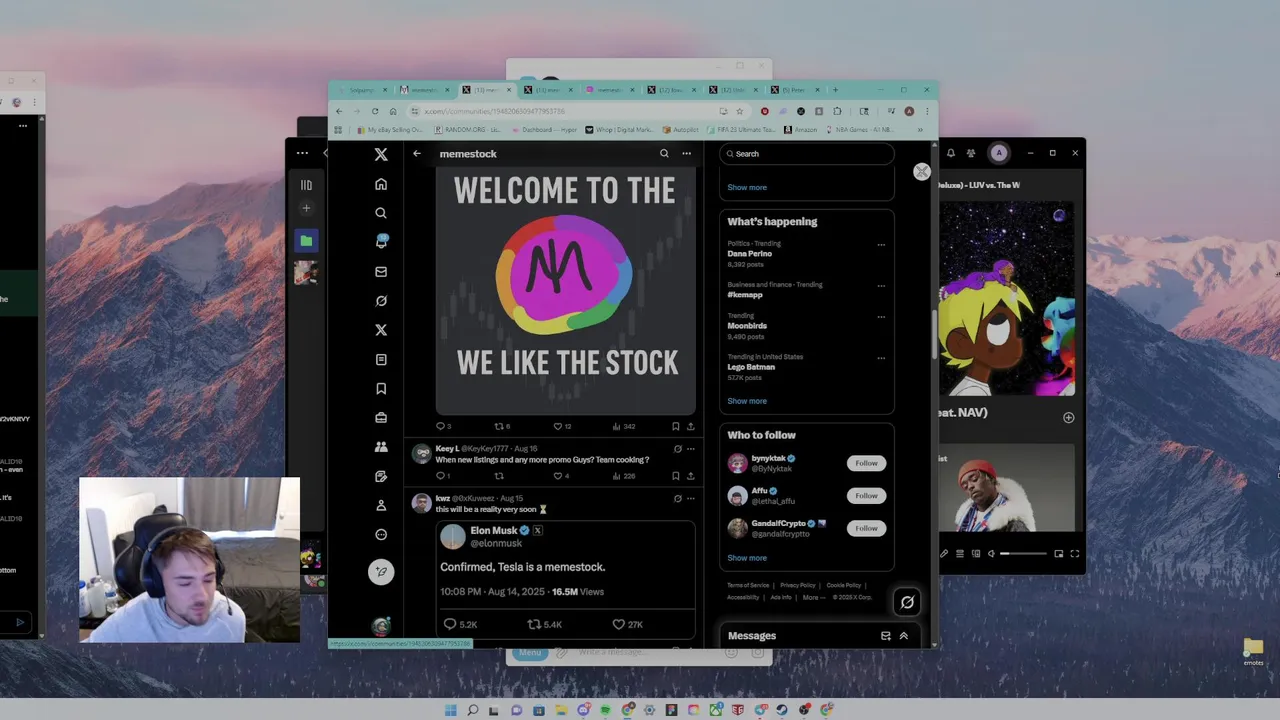Open the Elon Musk quoted post
Viewport: 1280px width, 720px height.
[x=566, y=579]
